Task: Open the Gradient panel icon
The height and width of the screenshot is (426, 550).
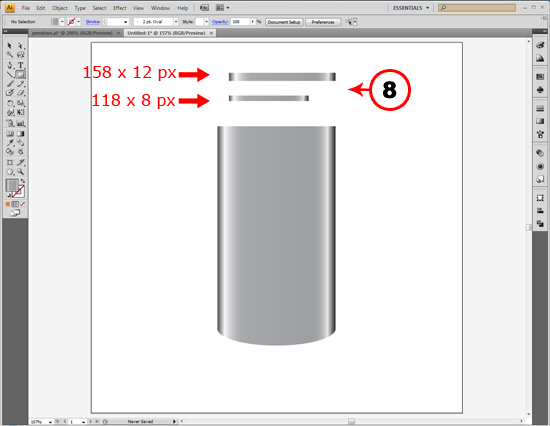Action: (540, 121)
